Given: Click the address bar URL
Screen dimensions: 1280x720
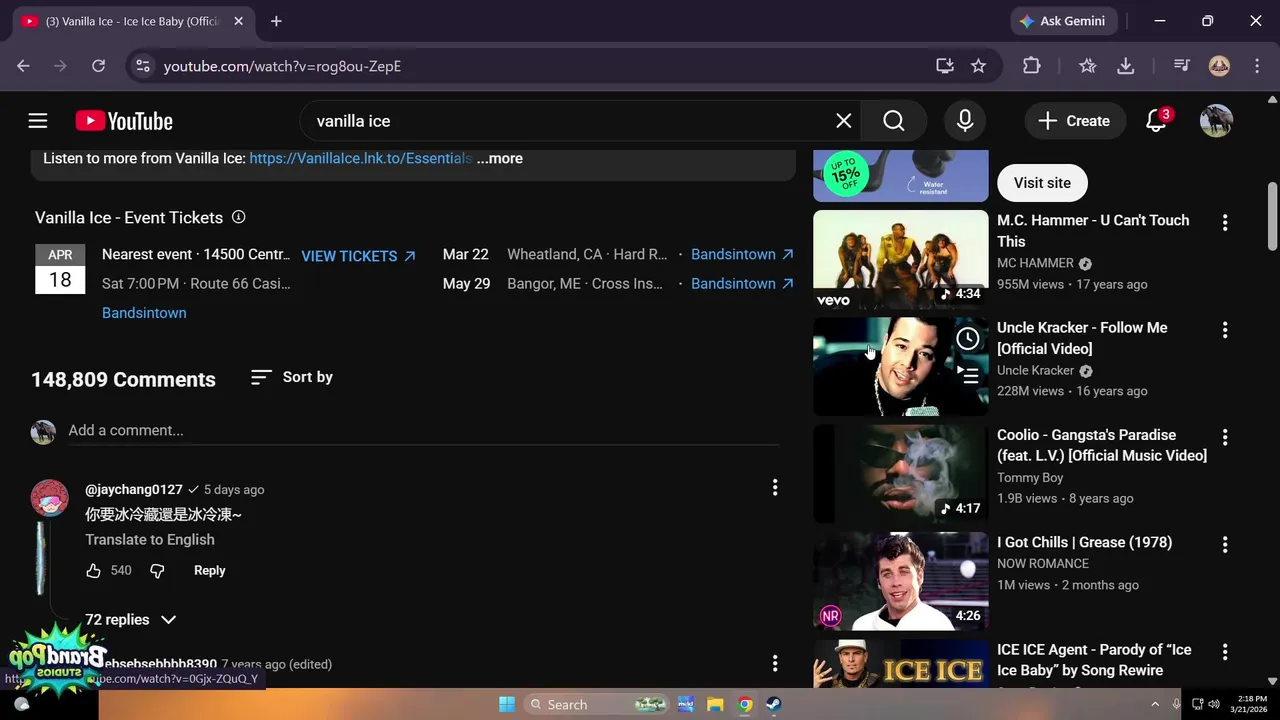Looking at the screenshot, I should [x=282, y=66].
